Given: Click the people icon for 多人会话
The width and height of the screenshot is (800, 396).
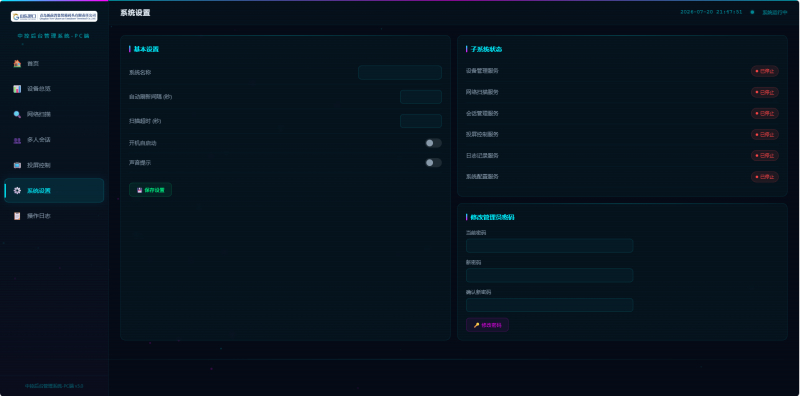Looking at the screenshot, I should 17,140.
